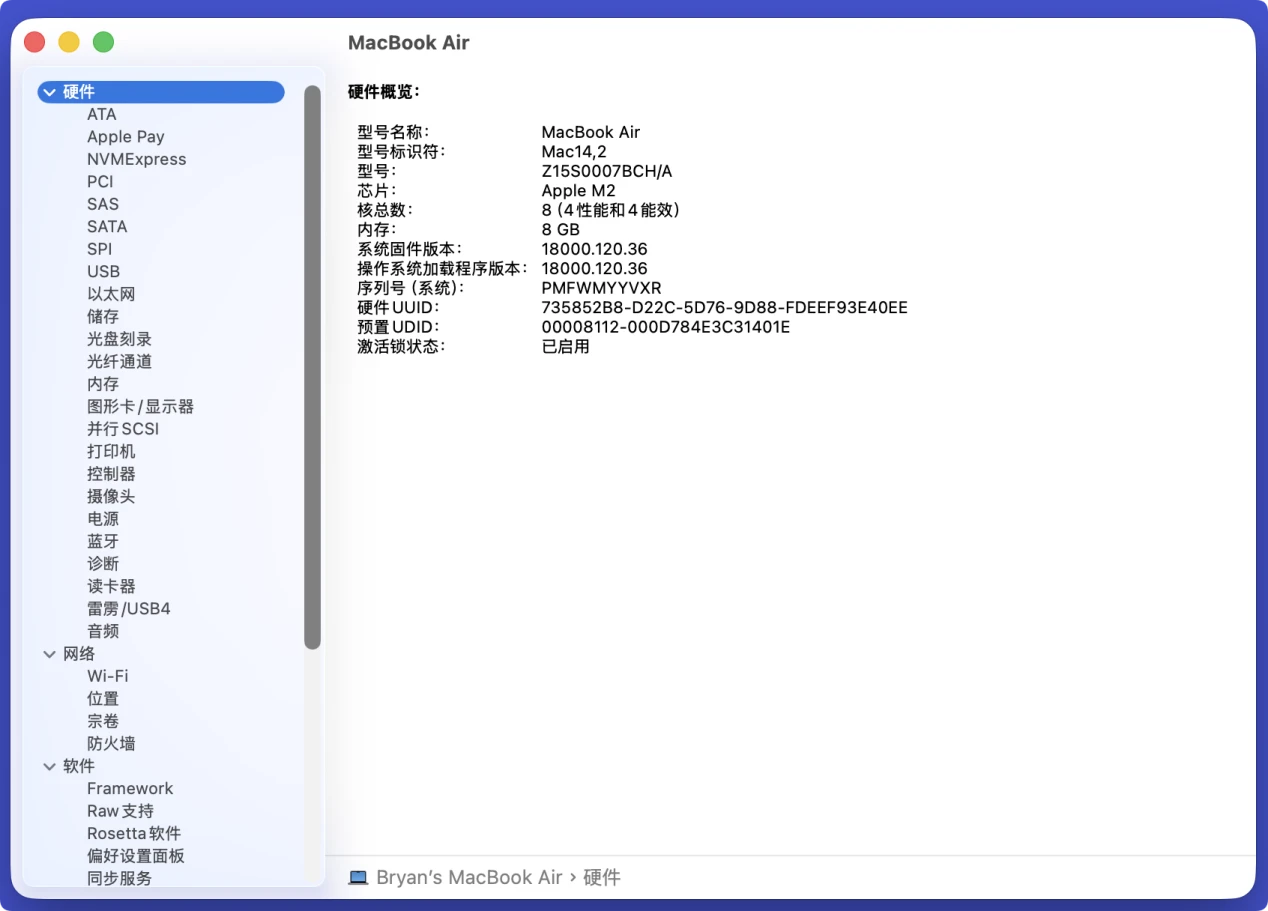The width and height of the screenshot is (1268, 911).
Task: Select 偏好设置面板 in the sidebar
Action: coord(136,856)
